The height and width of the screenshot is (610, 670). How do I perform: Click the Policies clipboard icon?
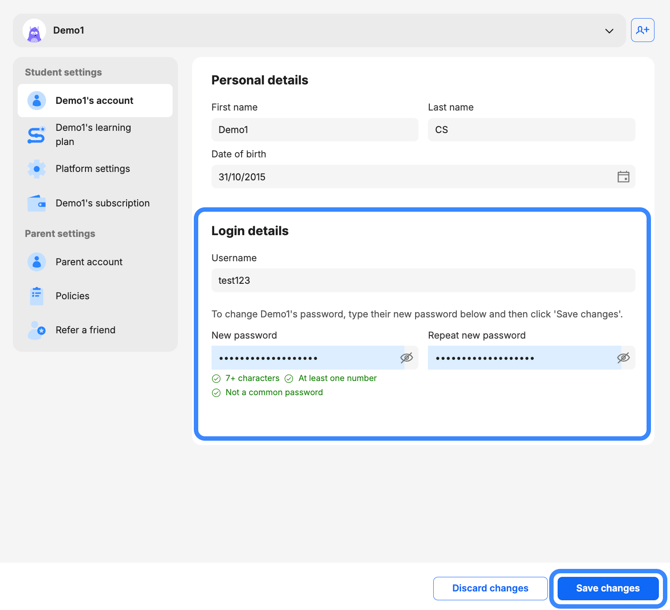click(37, 296)
